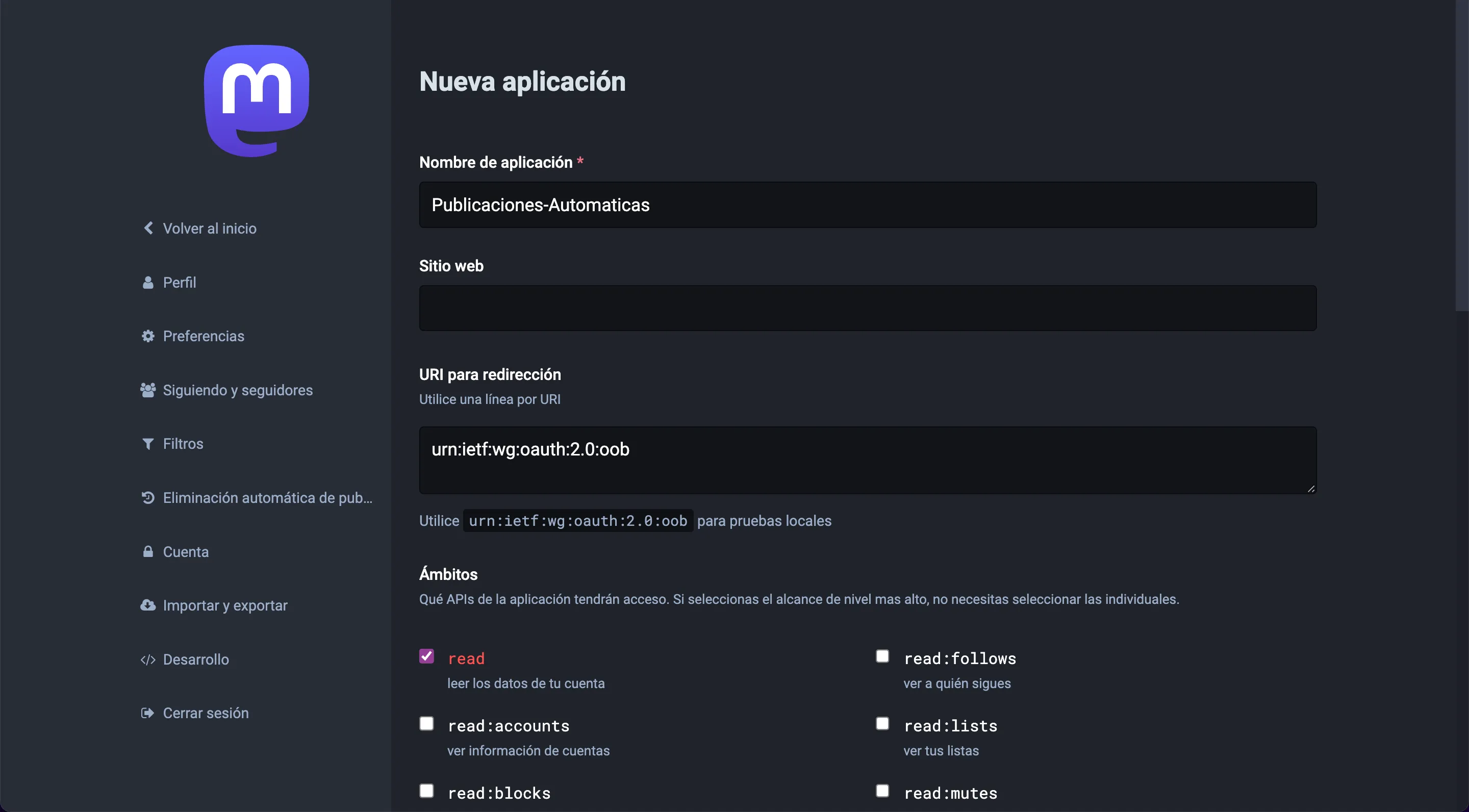This screenshot has height=812, width=1469.
Task: Click the sign-out icon beside Cerrar sesión
Action: (x=148, y=713)
